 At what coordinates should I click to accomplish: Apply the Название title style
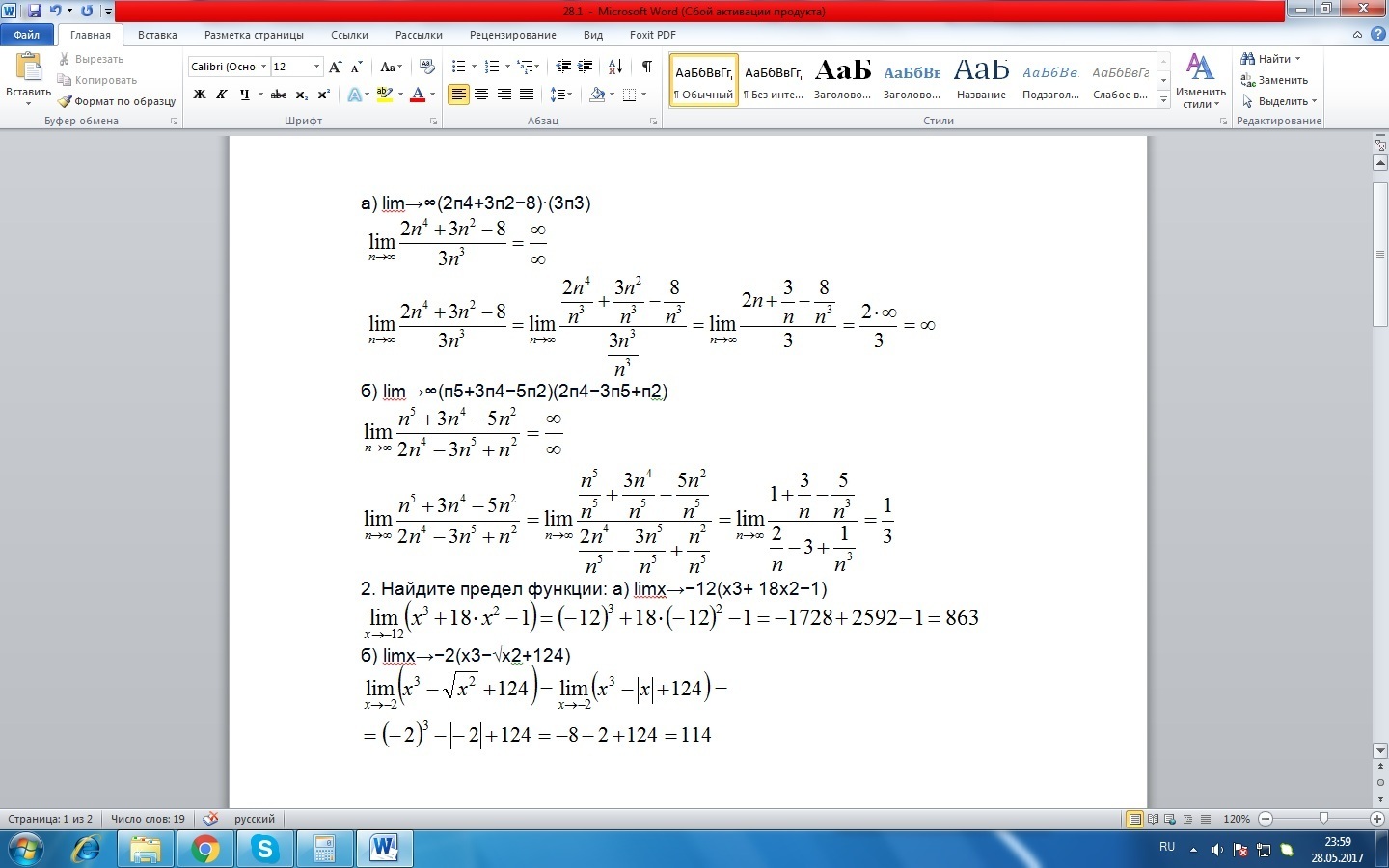tap(981, 79)
